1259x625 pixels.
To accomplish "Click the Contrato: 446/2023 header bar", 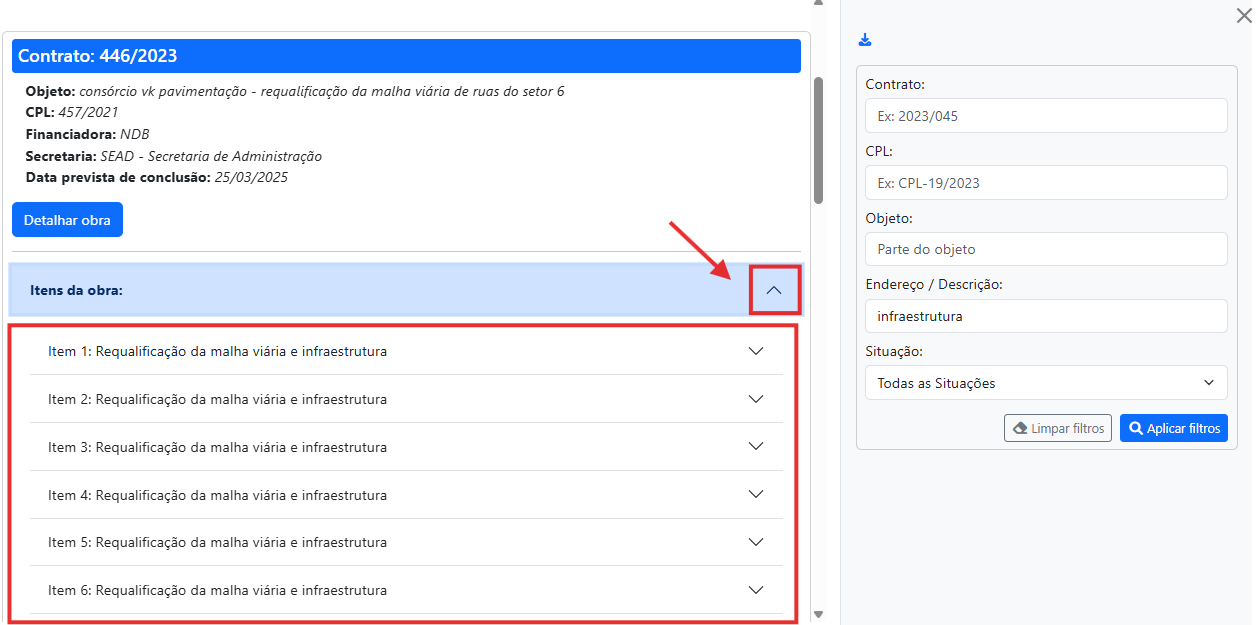I will (x=406, y=56).
